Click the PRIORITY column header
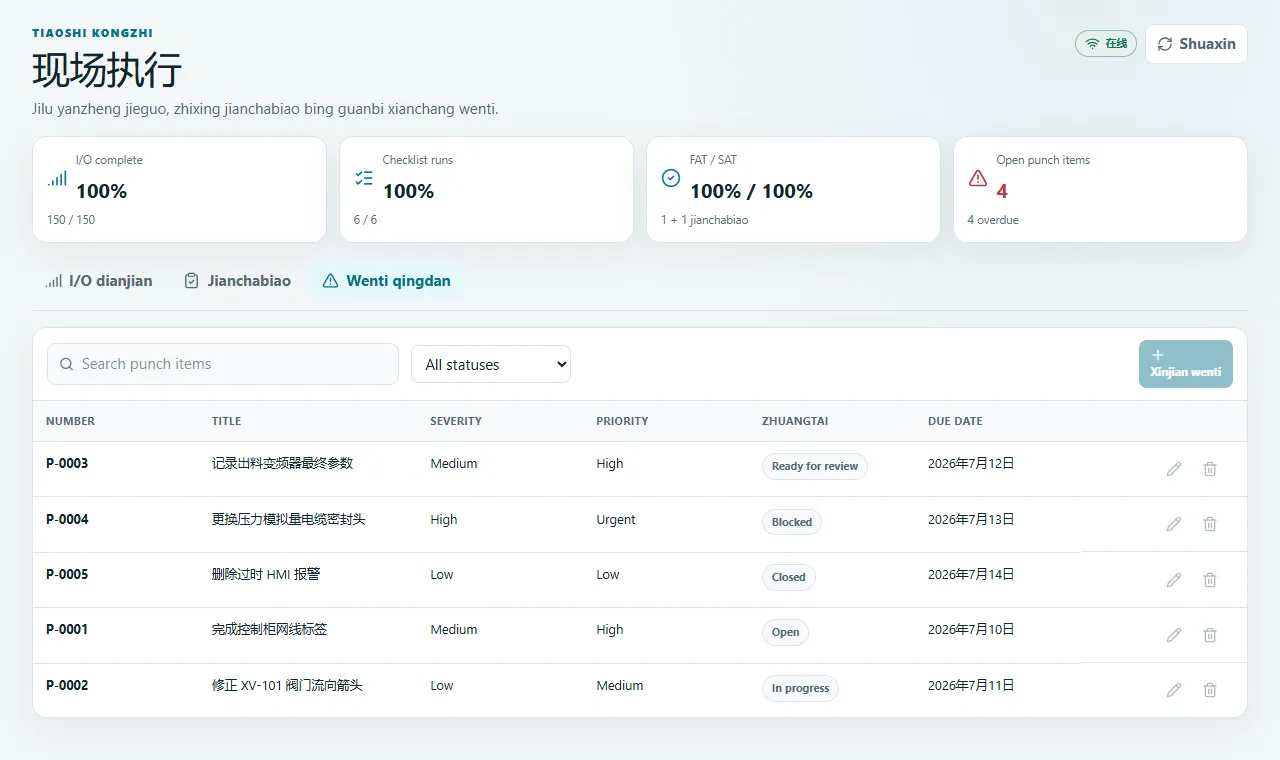This screenshot has height=760, width=1280. [622, 421]
